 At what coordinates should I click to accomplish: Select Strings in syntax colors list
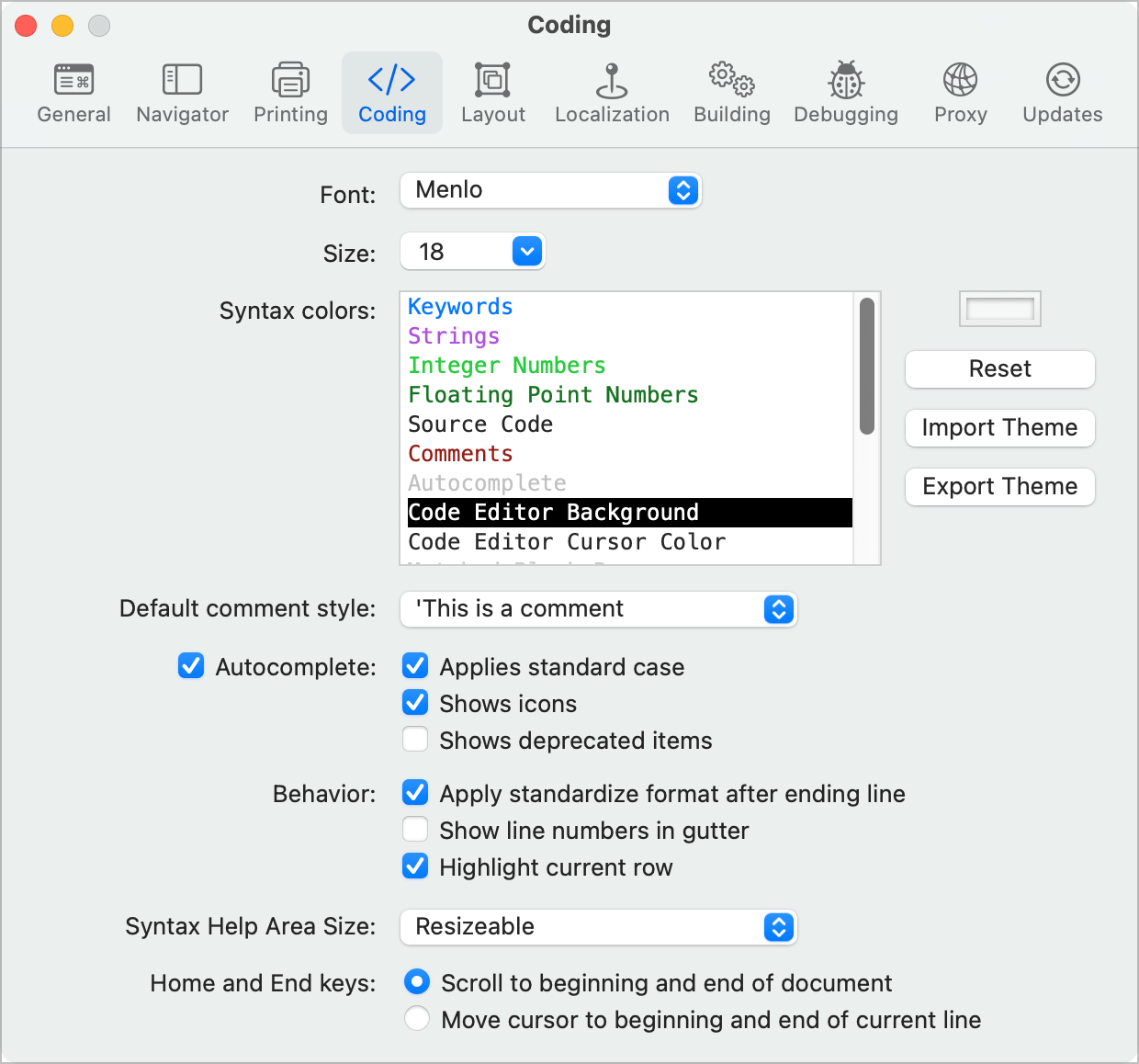click(630, 336)
